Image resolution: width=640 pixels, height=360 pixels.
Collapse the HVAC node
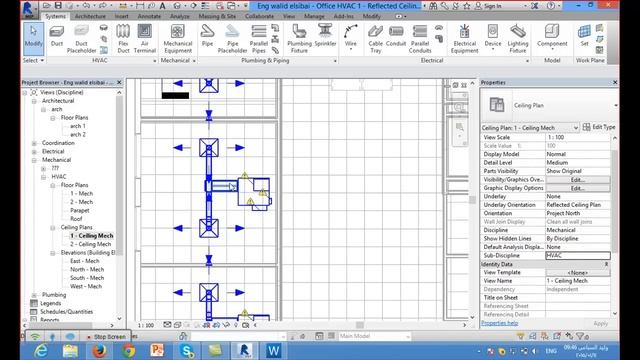coord(44,177)
